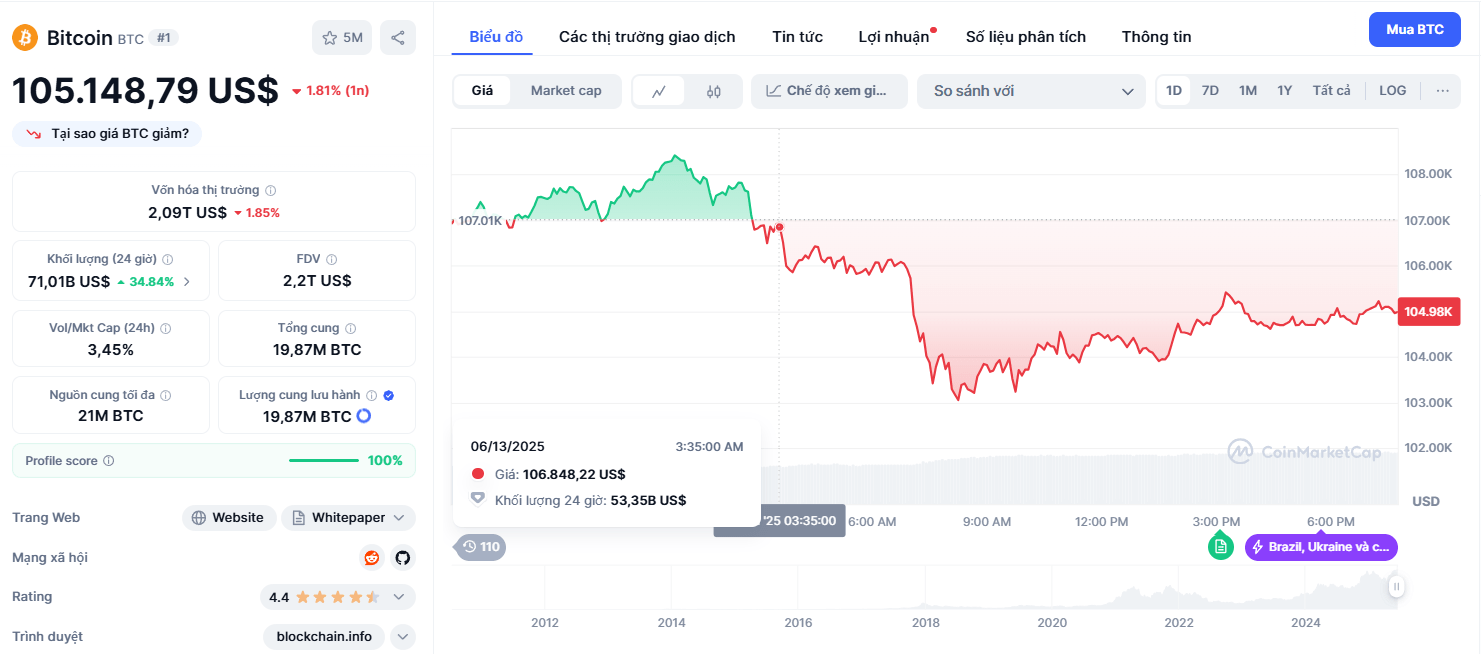Click the 104.98K current price label
1481x654 pixels.
1429,312
